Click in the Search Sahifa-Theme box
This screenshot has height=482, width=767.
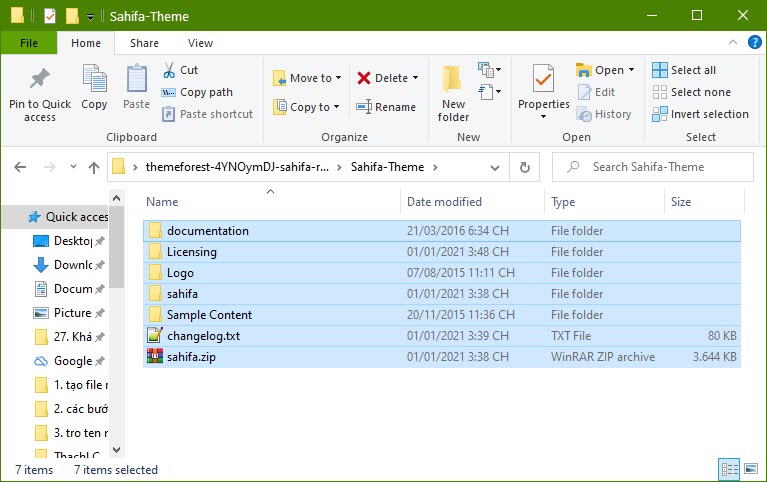coord(653,167)
